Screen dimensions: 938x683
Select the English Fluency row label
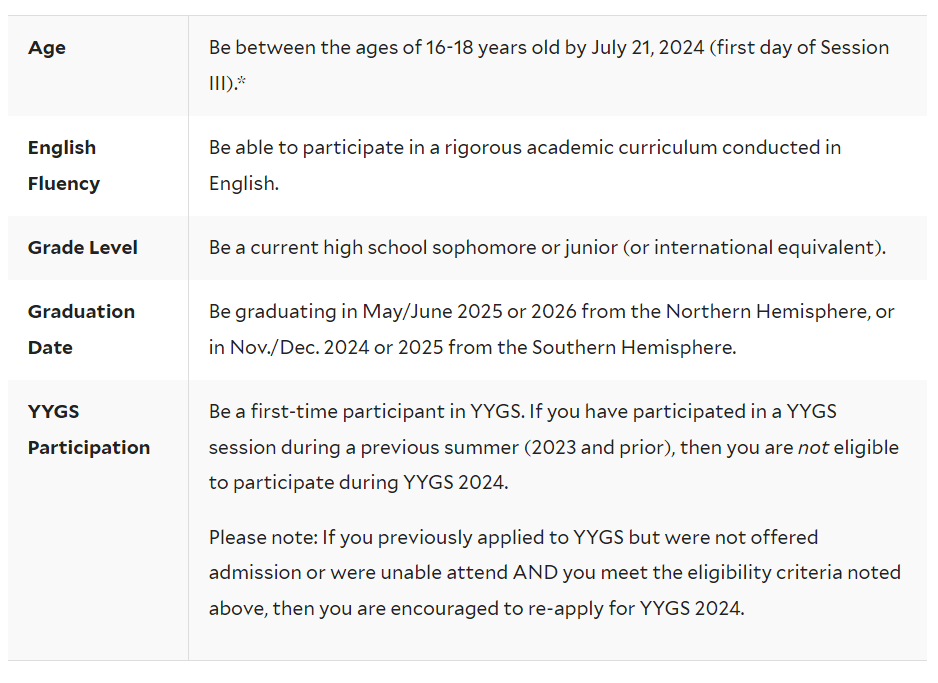[x=63, y=165]
